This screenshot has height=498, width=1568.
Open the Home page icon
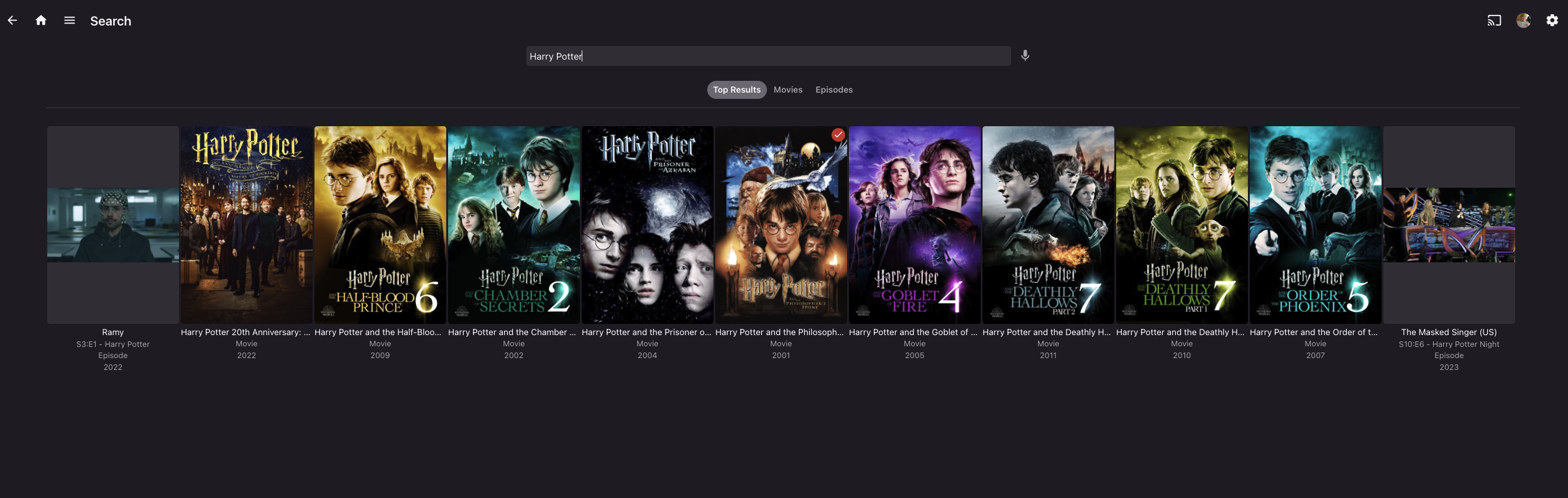pyautogui.click(x=41, y=21)
